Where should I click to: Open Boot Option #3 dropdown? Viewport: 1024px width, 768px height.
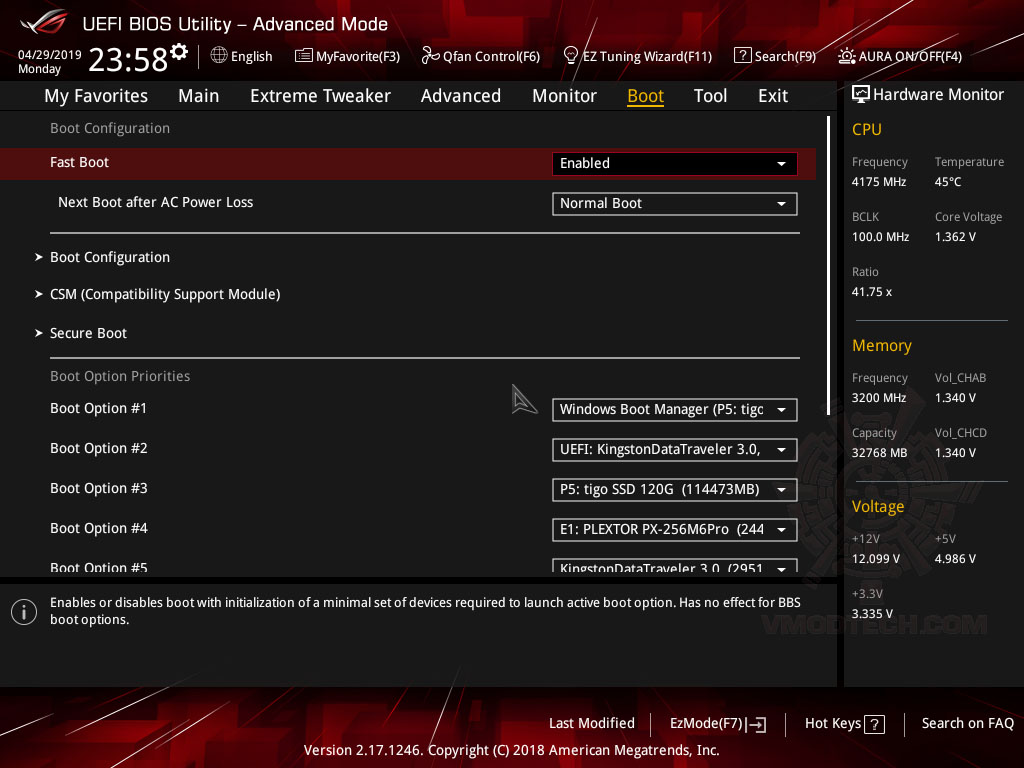tap(675, 490)
